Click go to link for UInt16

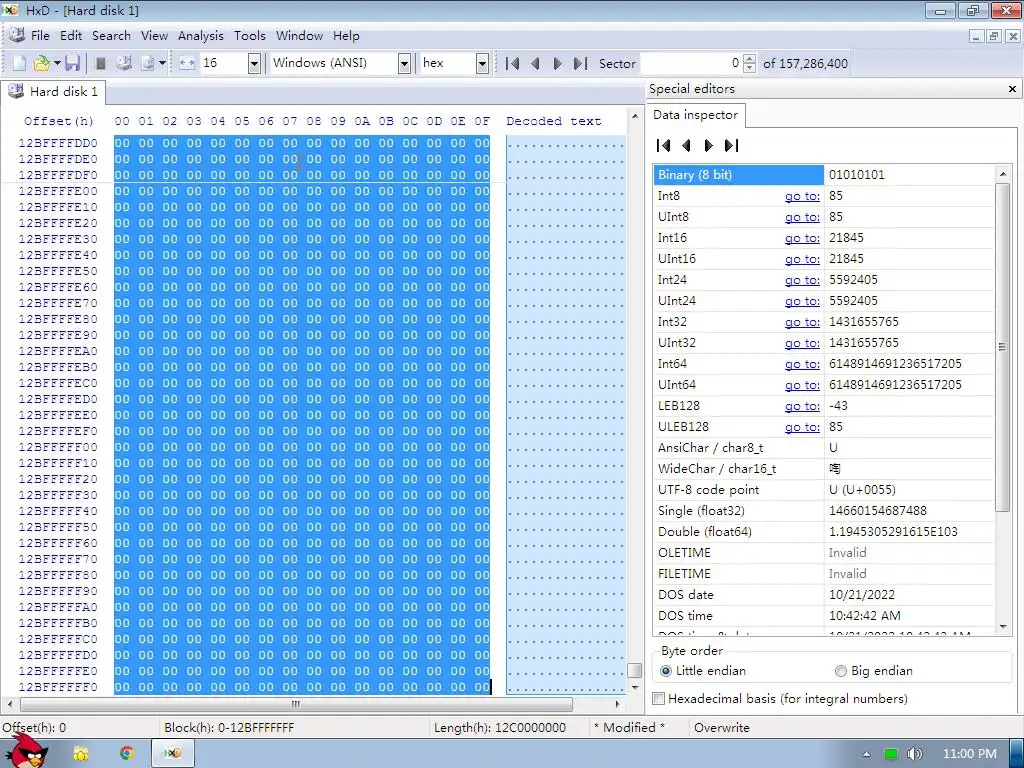point(802,259)
